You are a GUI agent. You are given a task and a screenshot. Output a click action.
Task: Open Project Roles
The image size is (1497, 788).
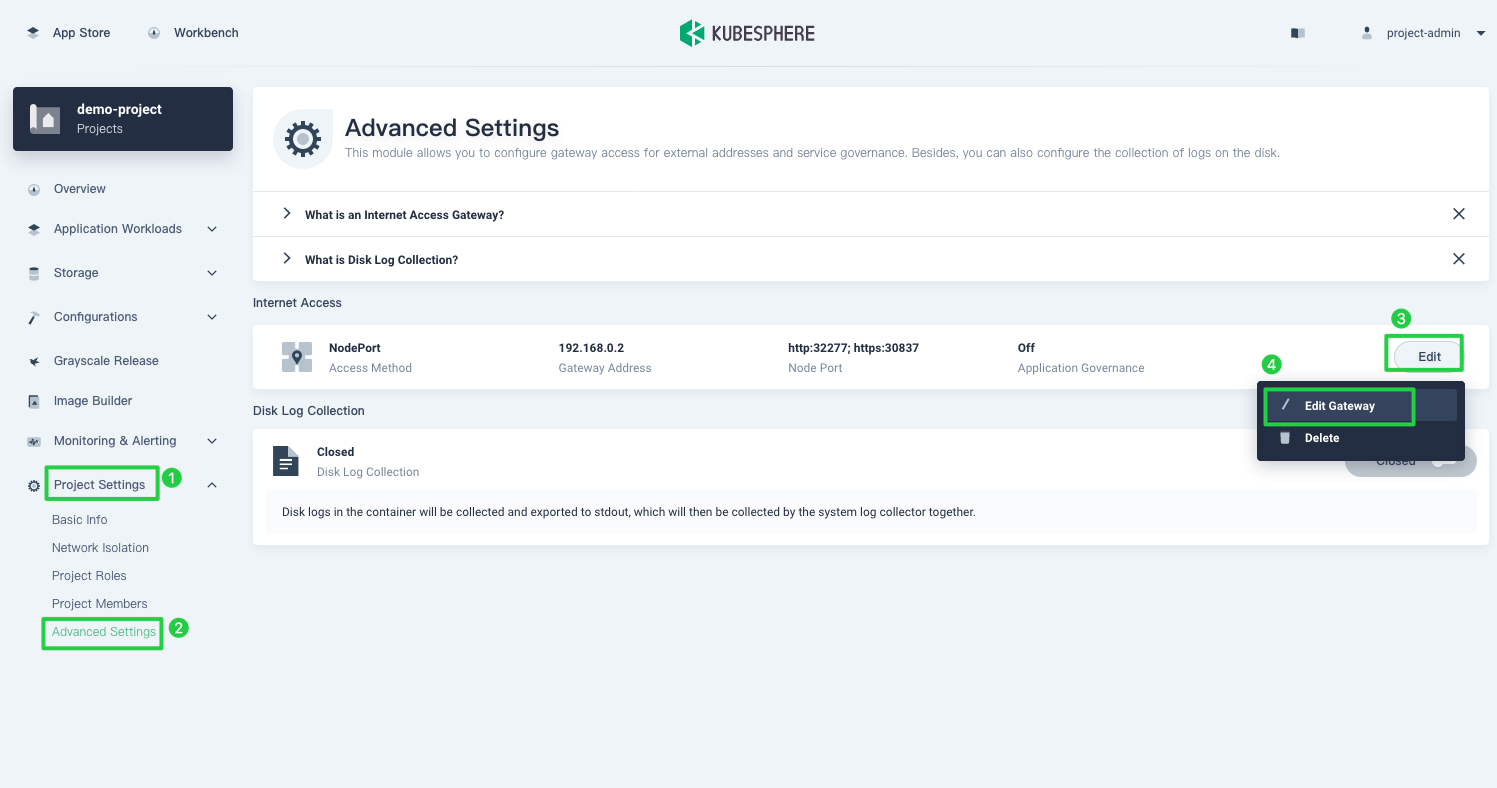89,575
